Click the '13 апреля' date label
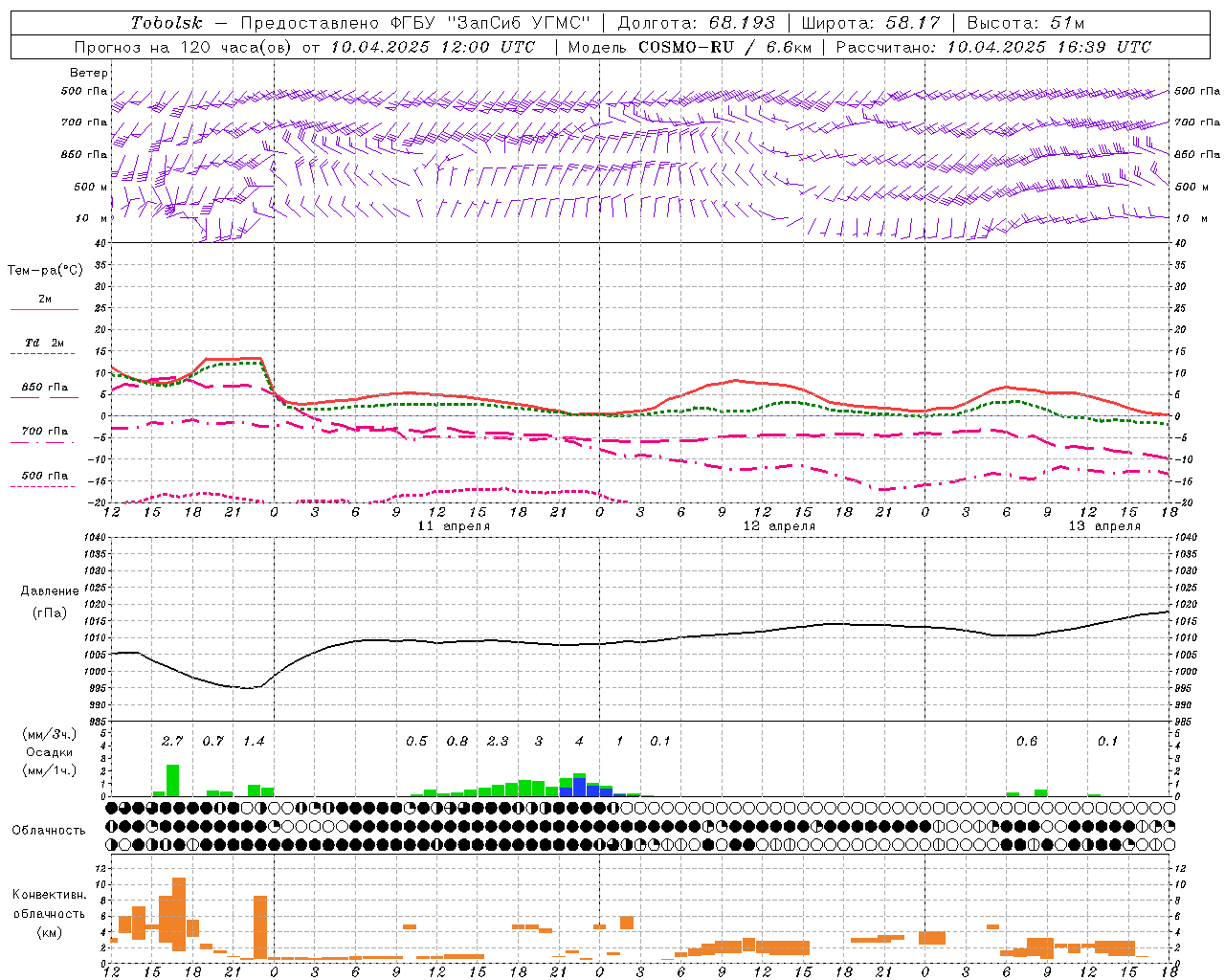The height and width of the screenshot is (980, 1225). pos(1104,526)
